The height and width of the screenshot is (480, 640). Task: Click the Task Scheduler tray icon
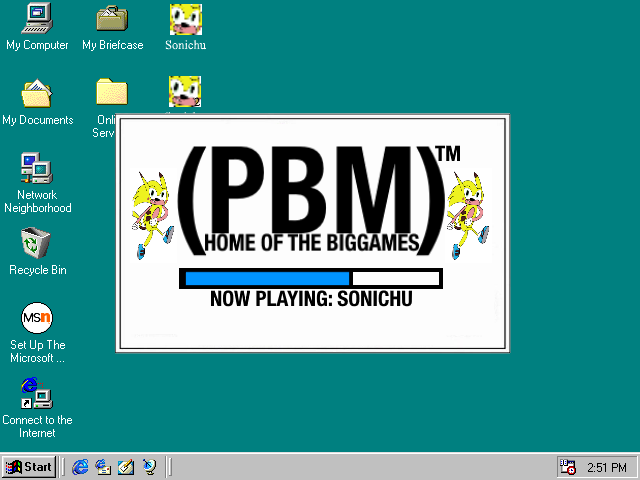coord(567,467)
